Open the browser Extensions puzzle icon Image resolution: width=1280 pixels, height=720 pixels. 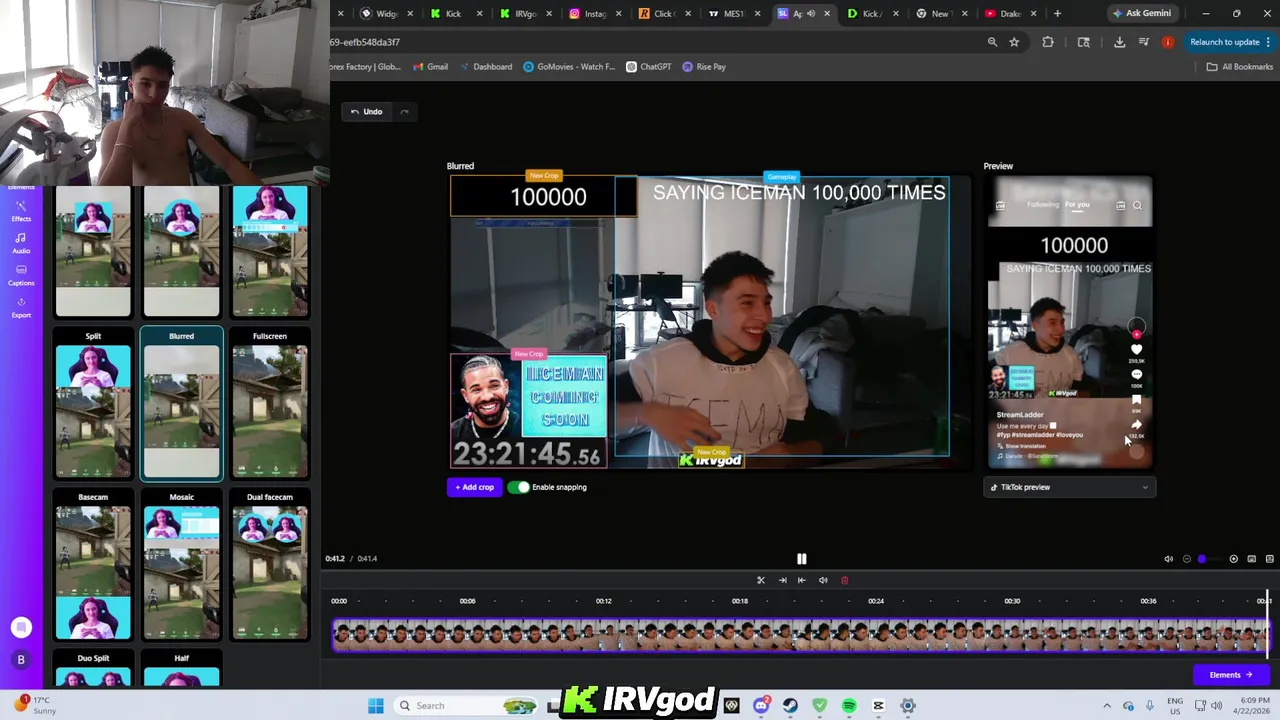coord(1048,42)
